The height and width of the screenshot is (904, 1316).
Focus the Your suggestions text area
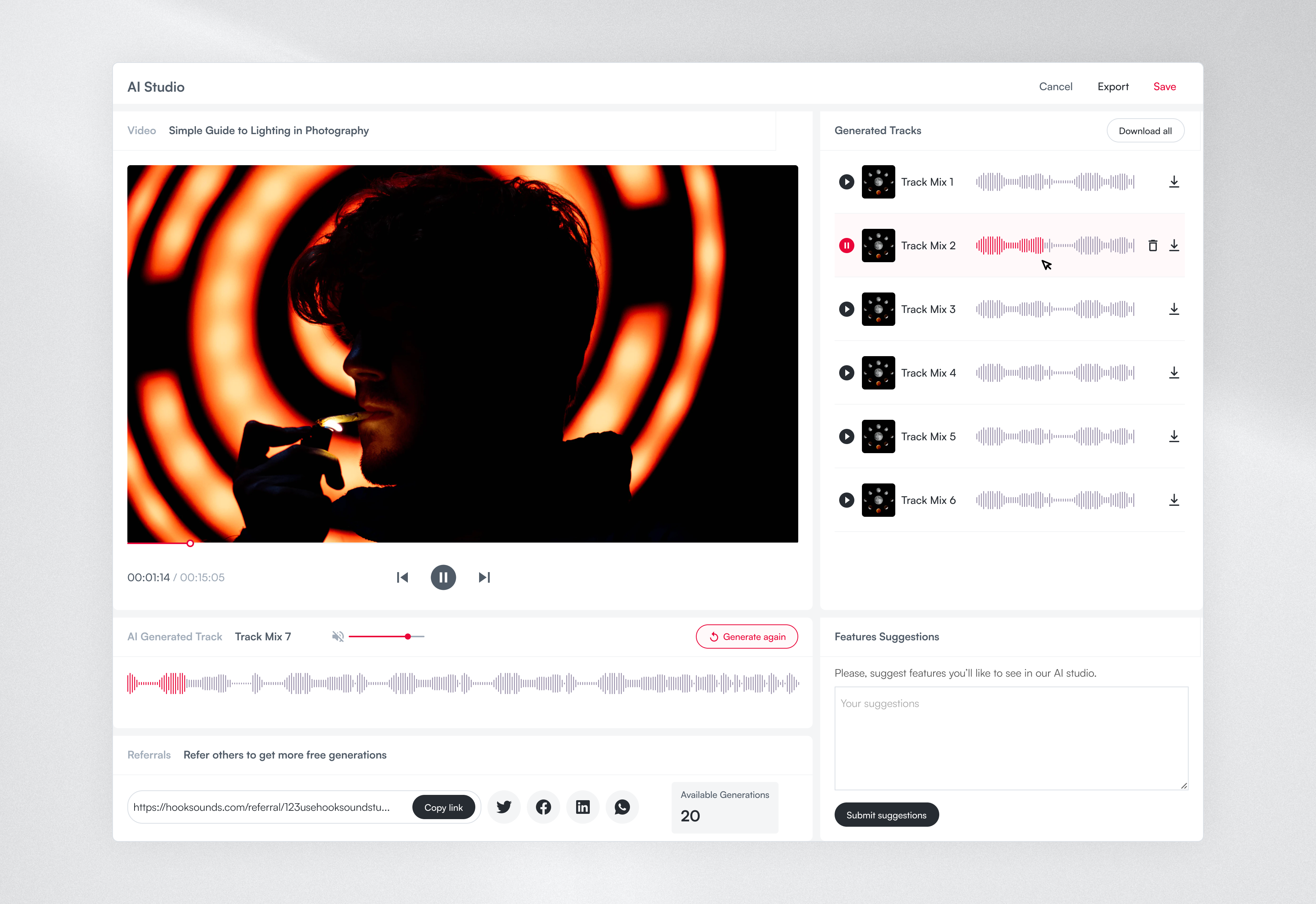point(1010,738)
